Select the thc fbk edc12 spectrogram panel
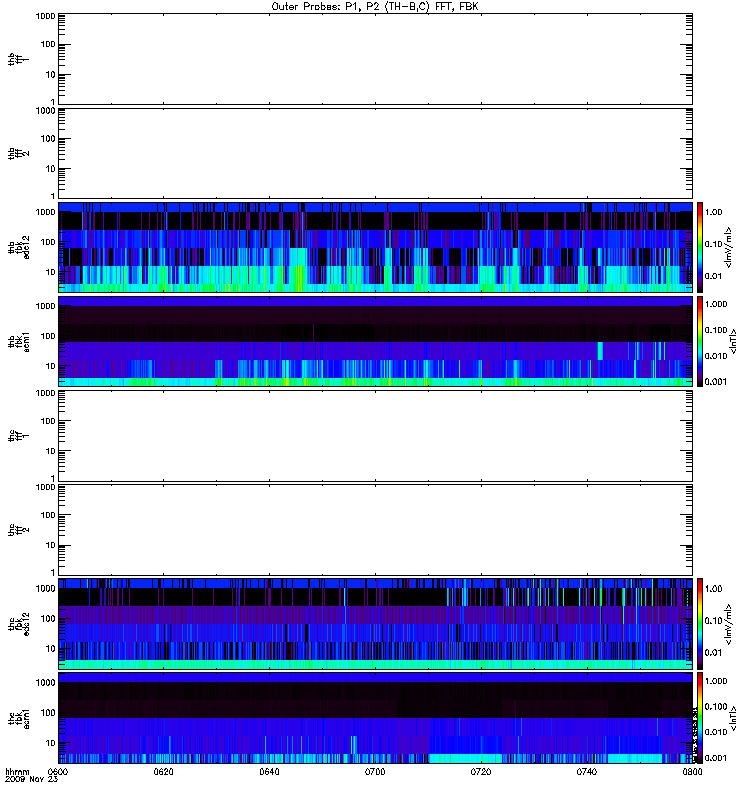Screen dimensions: 750x800 [376, 623]
